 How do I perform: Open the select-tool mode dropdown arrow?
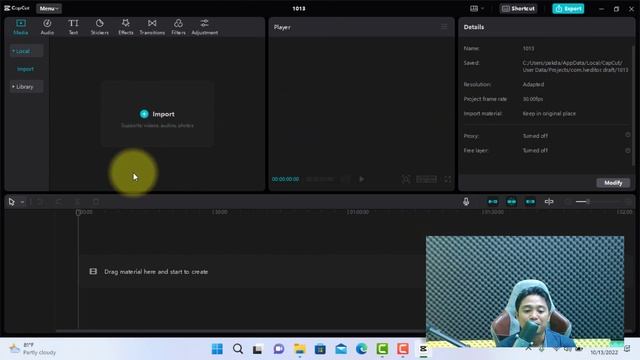tap(22, 202)
